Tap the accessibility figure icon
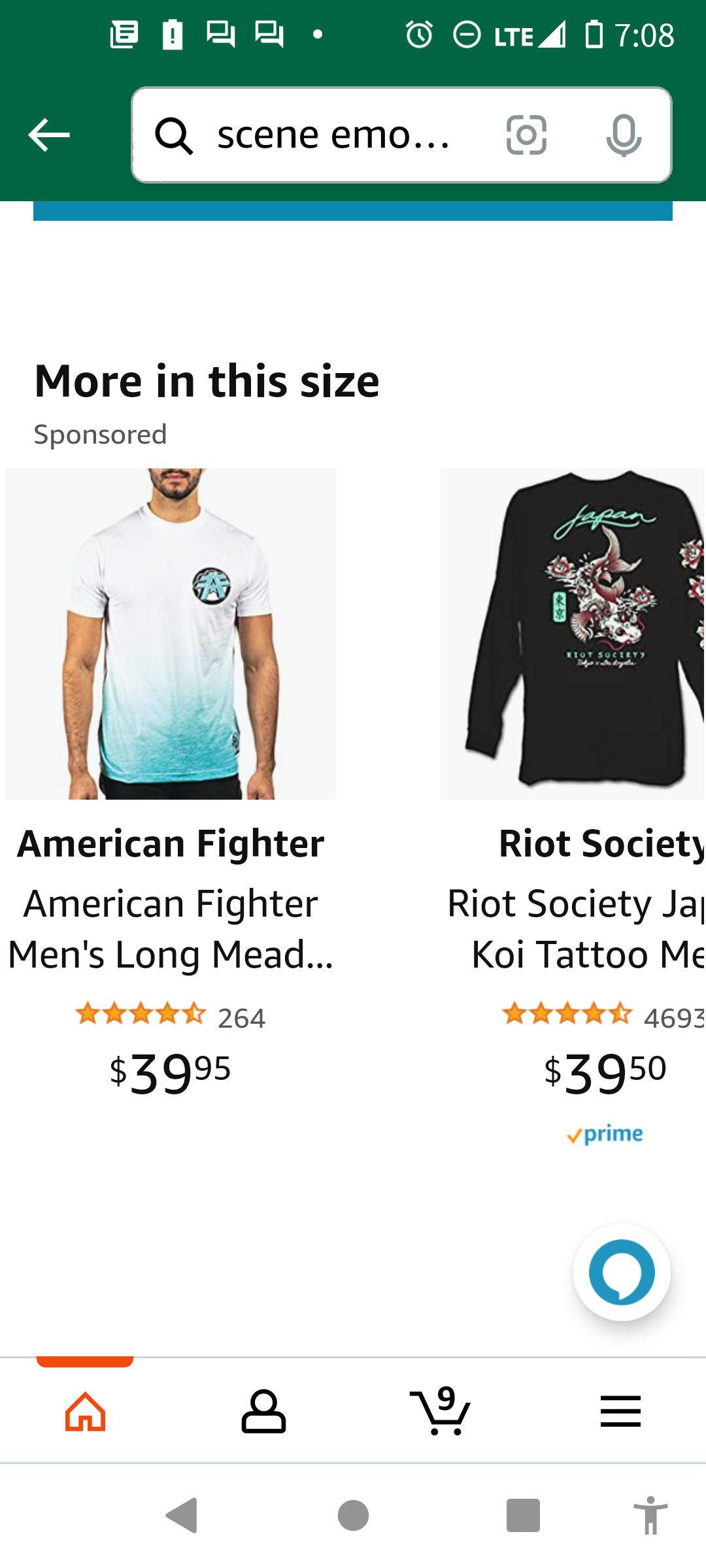 650,1515
